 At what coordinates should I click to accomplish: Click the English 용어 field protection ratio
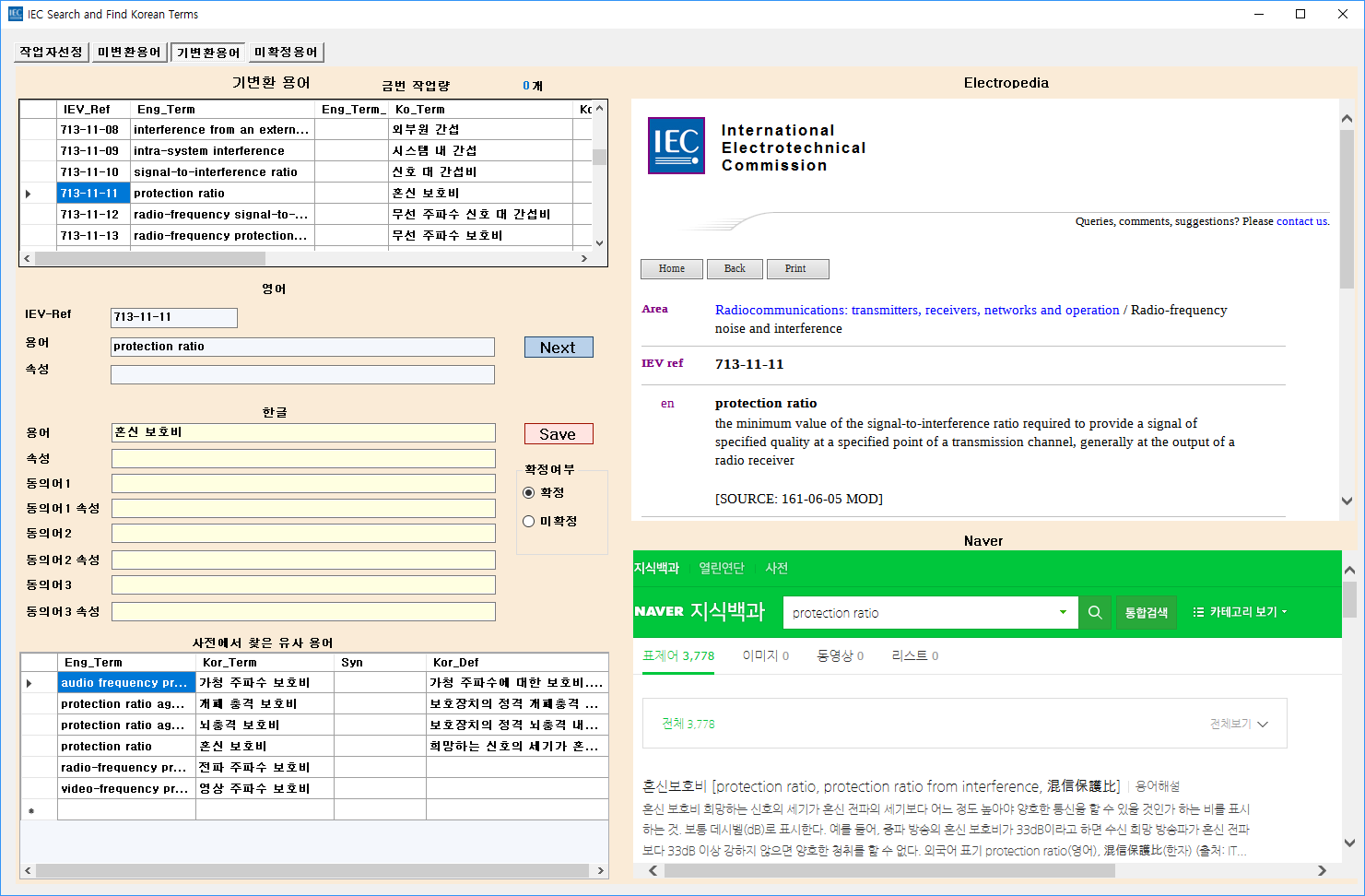click(x=302, y=348)
